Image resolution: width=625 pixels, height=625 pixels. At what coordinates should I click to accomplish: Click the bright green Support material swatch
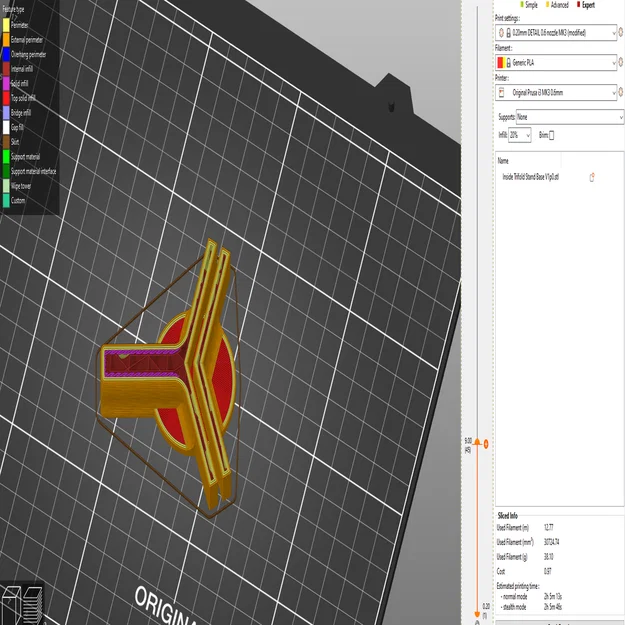coord(6,157)
